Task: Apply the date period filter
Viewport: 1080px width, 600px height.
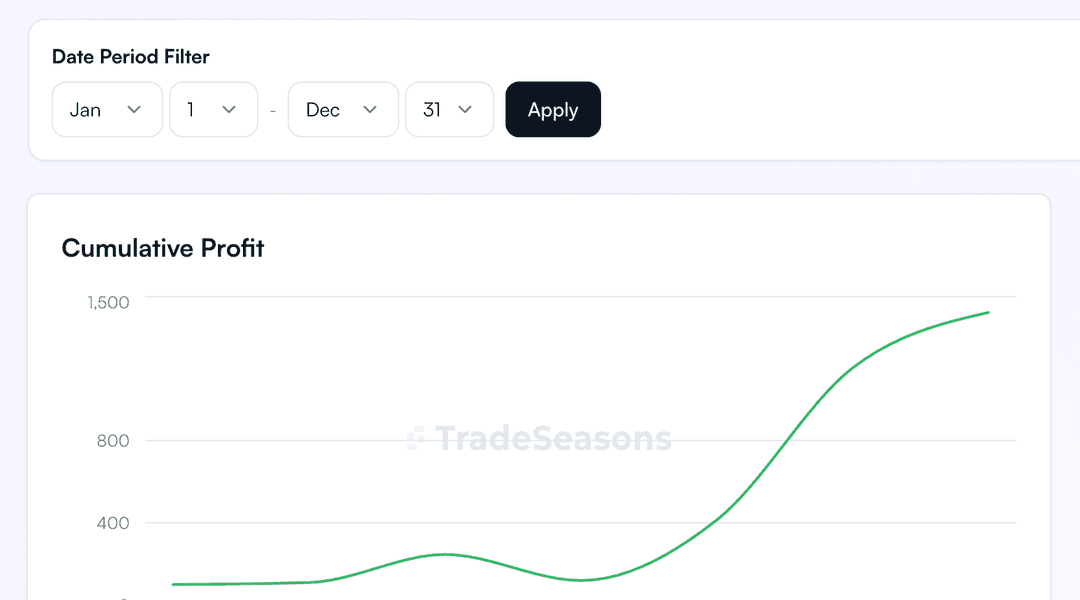Action: 553,110
